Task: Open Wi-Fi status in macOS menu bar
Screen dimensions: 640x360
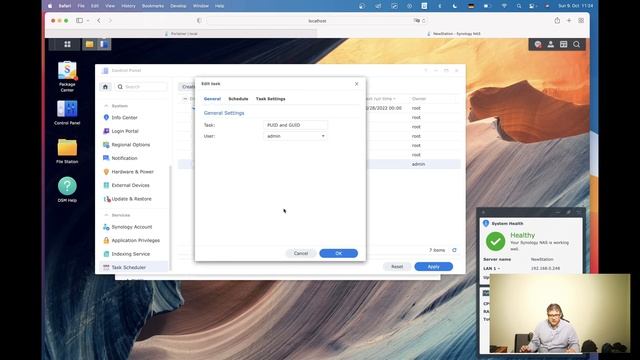Action: click(x=504, y=6)
